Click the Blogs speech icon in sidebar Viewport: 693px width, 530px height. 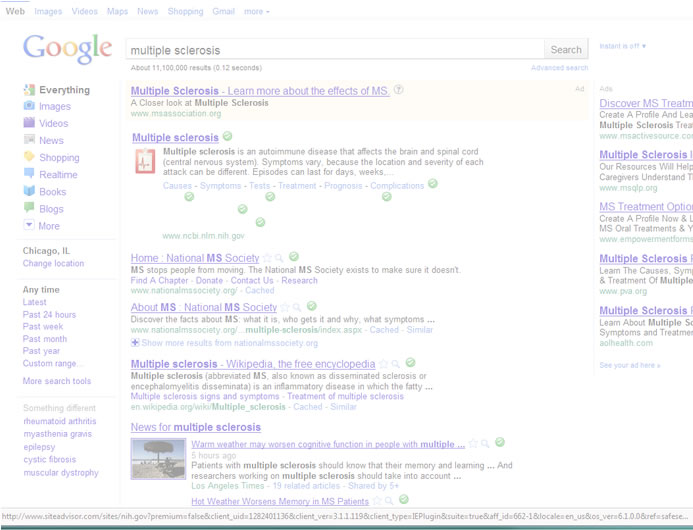[29, 207]
